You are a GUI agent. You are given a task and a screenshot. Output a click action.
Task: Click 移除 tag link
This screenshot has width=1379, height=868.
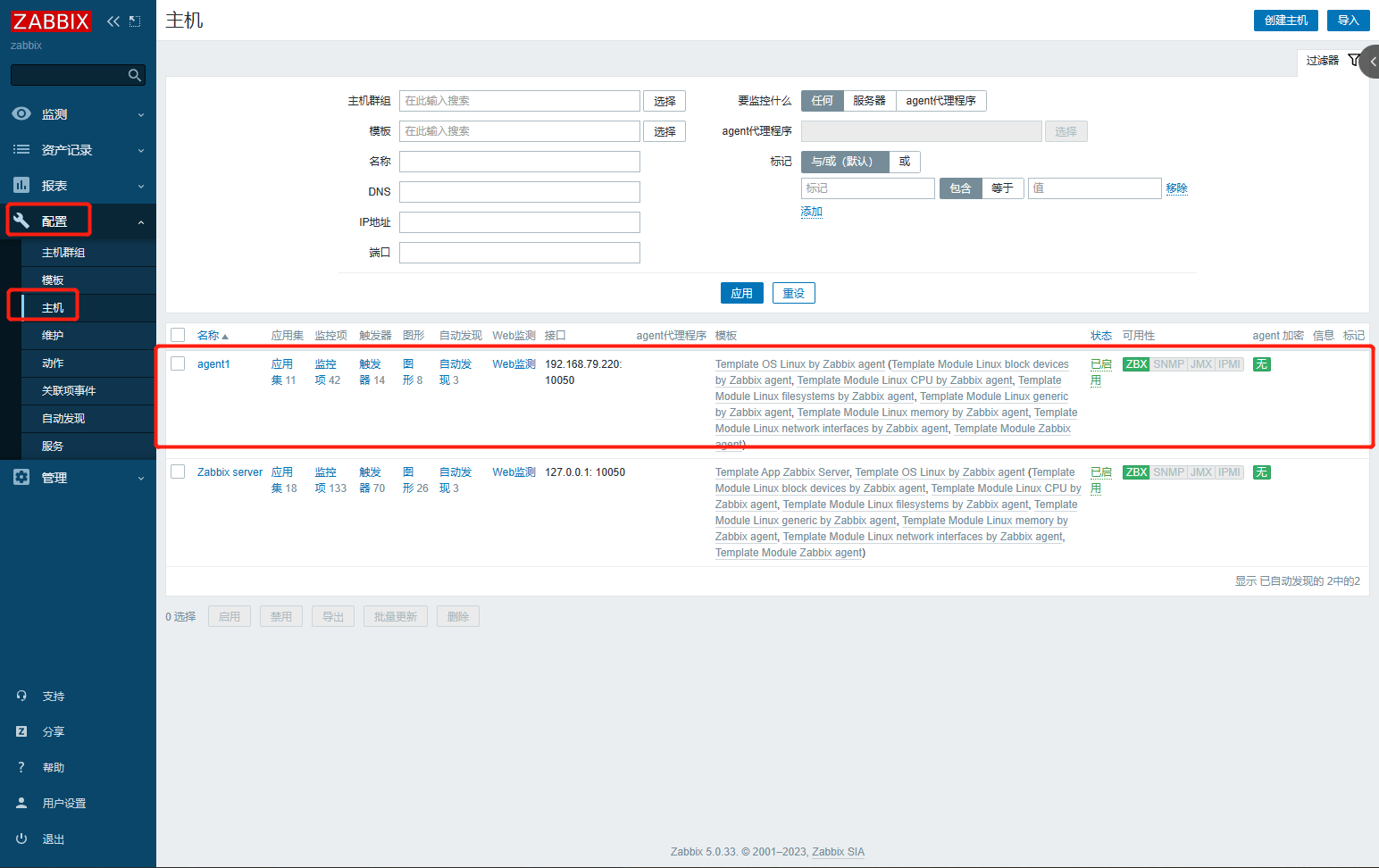(1176, 188)
